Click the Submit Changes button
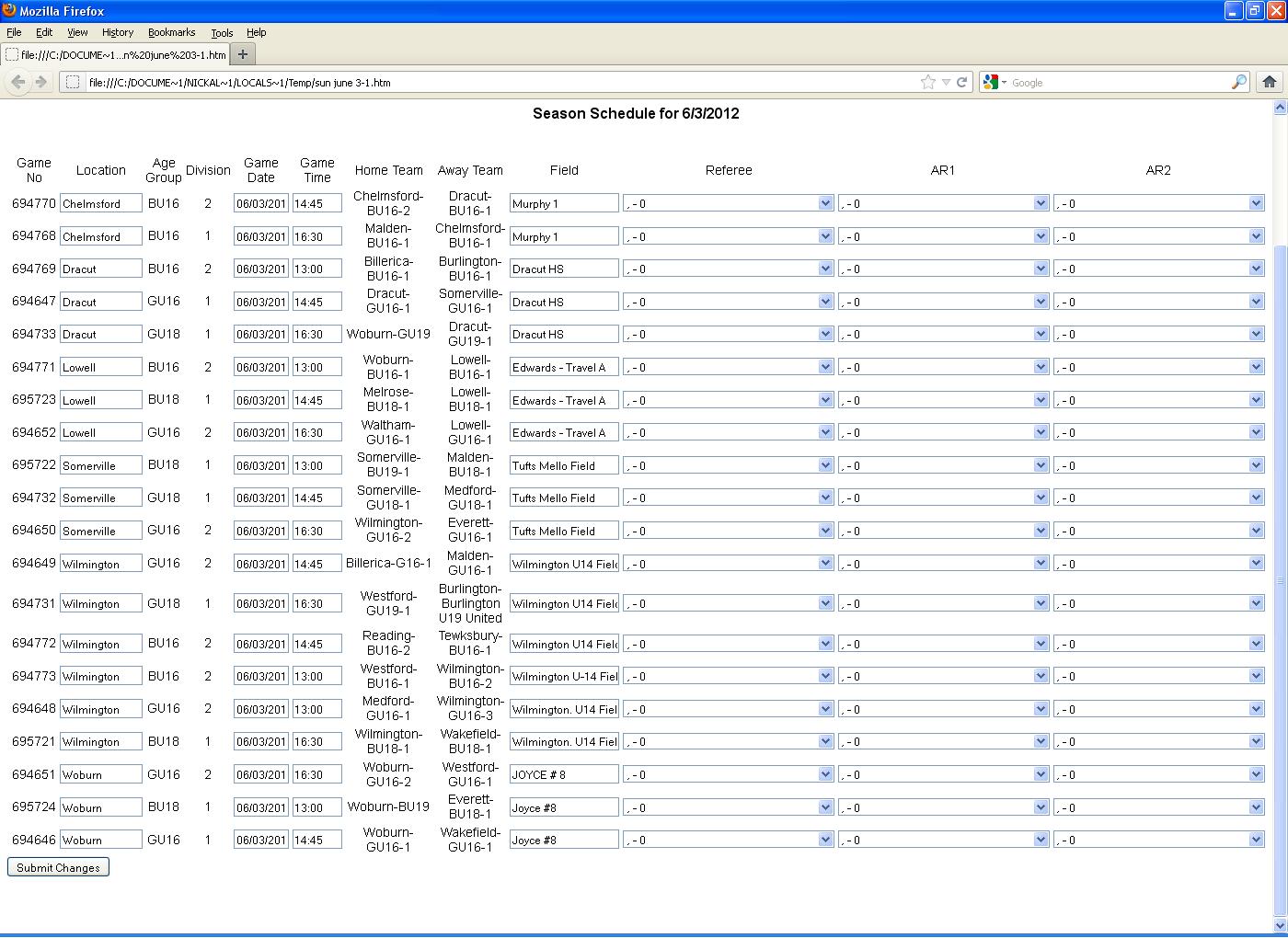1288x938 pixels. point(58,867)
